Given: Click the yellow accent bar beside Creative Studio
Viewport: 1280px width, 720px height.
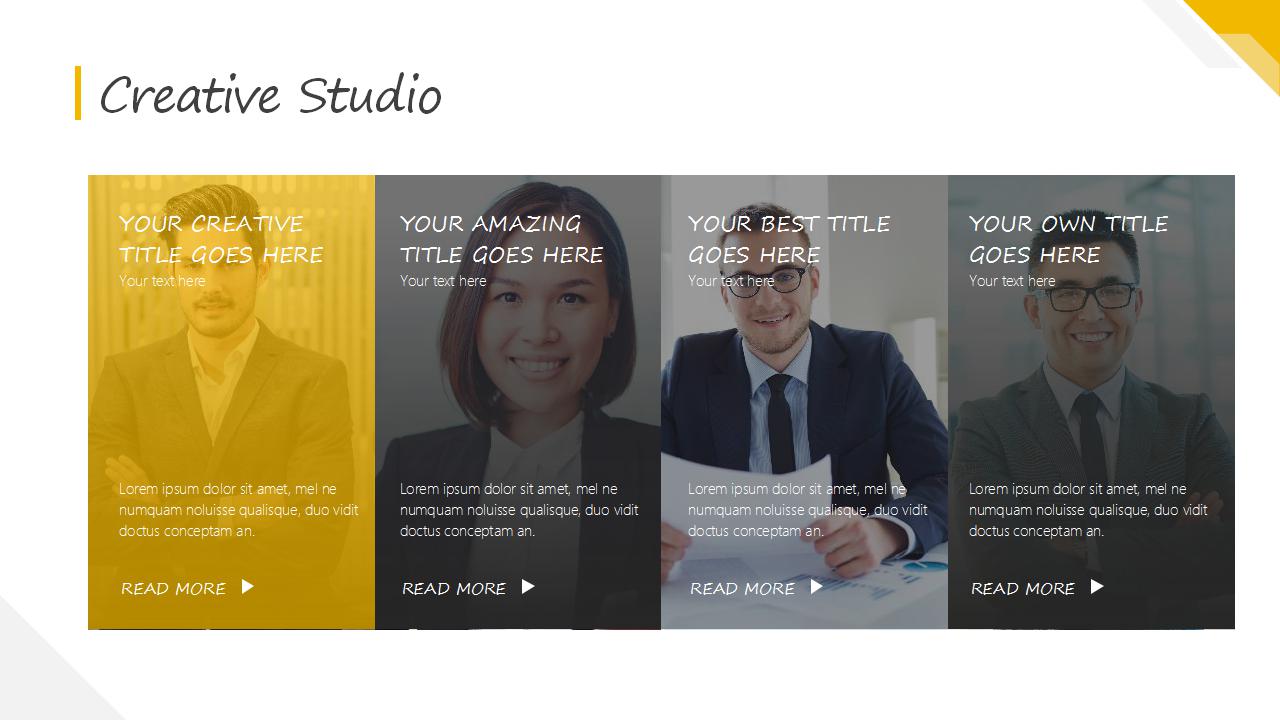Looking at the screenshot, I should (x=78, y=93).
